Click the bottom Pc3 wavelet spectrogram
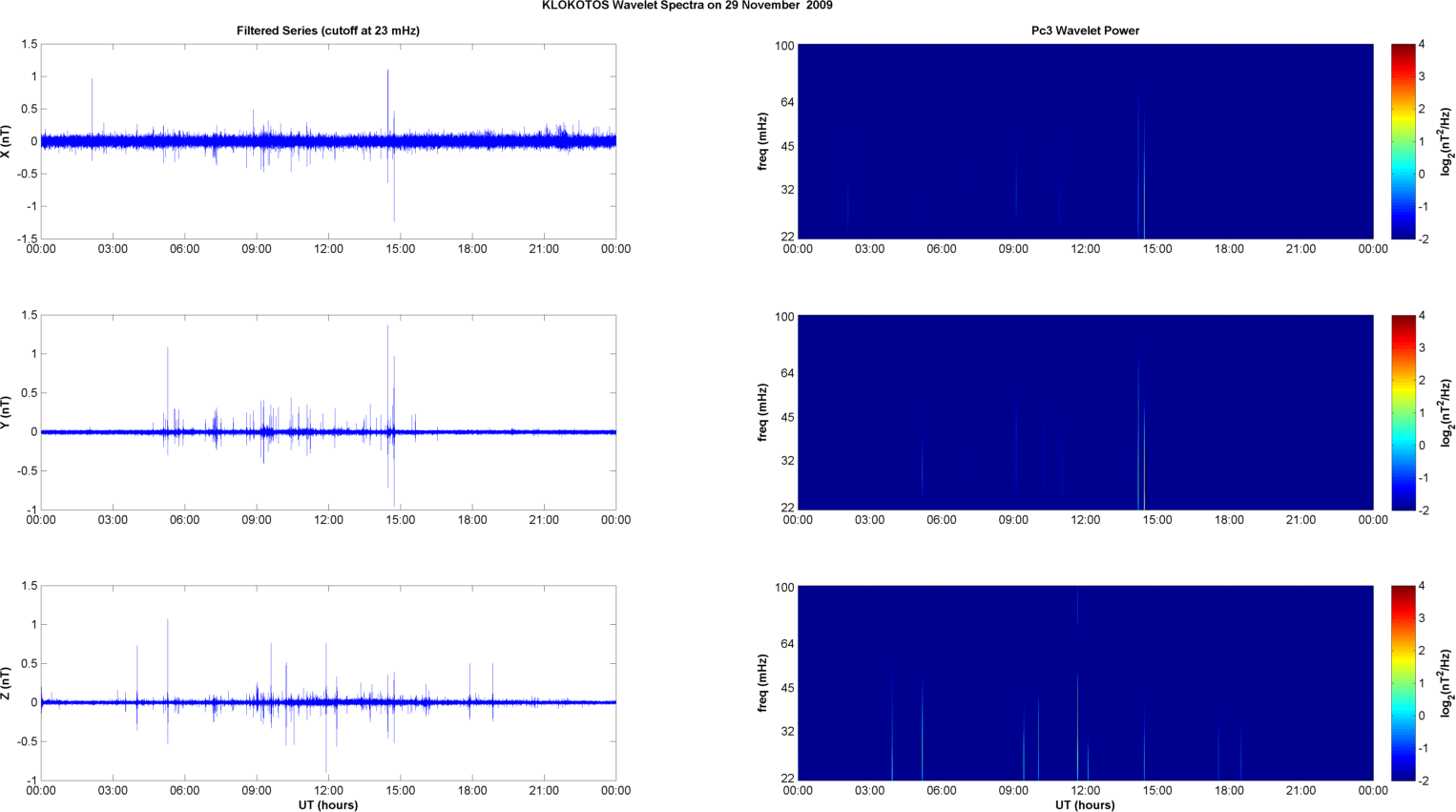1456x812 pixels. (1085, 683)
